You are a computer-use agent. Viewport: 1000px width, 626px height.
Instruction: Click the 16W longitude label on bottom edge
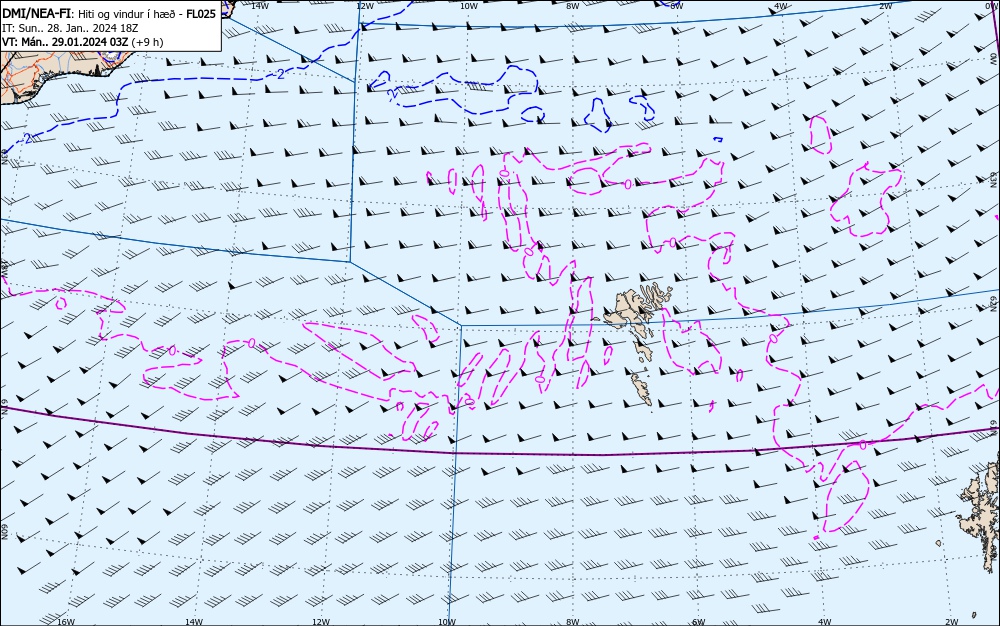66,622
